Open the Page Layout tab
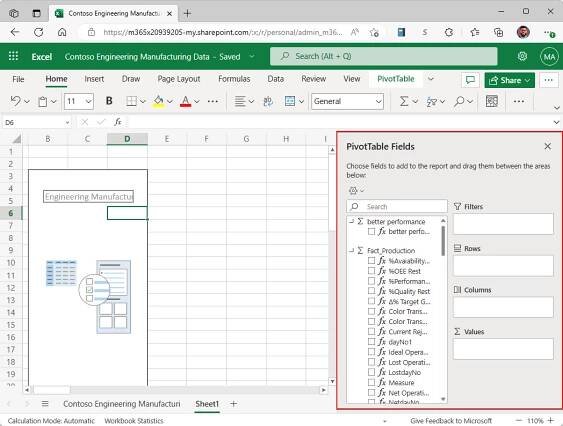 tap(179, 79)
